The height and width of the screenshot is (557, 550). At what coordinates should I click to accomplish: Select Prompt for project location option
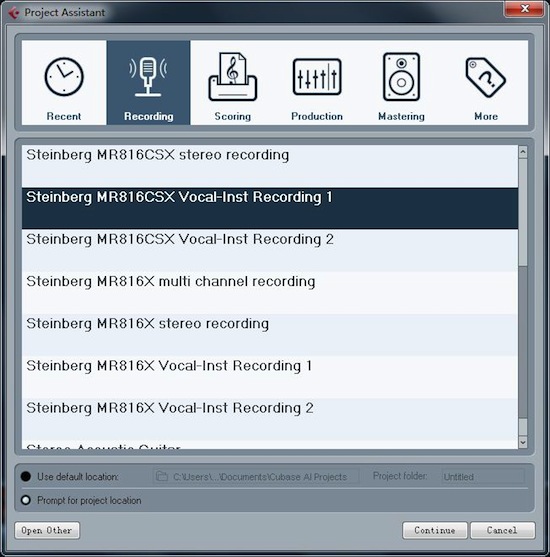pyautogui.click(x=26, y=500)
